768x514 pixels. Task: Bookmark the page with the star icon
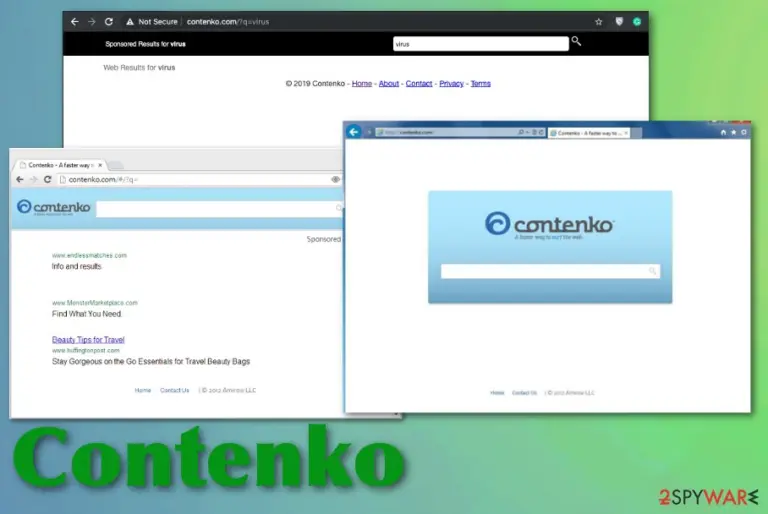[599, 22]
